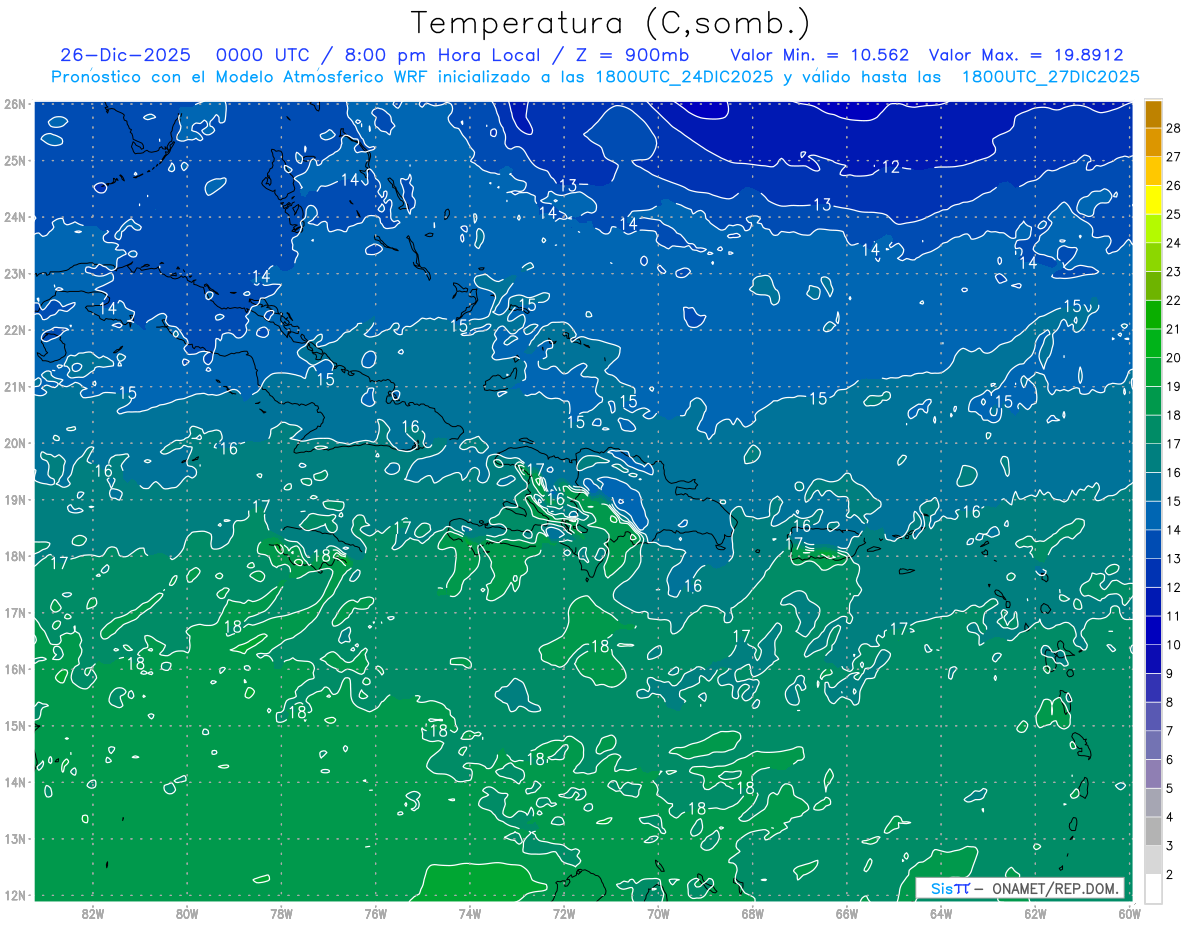Click the "80W" longitude axis label
Image resolution: width=1200 pixels, height=927 pixels.
tap(187, 914)
